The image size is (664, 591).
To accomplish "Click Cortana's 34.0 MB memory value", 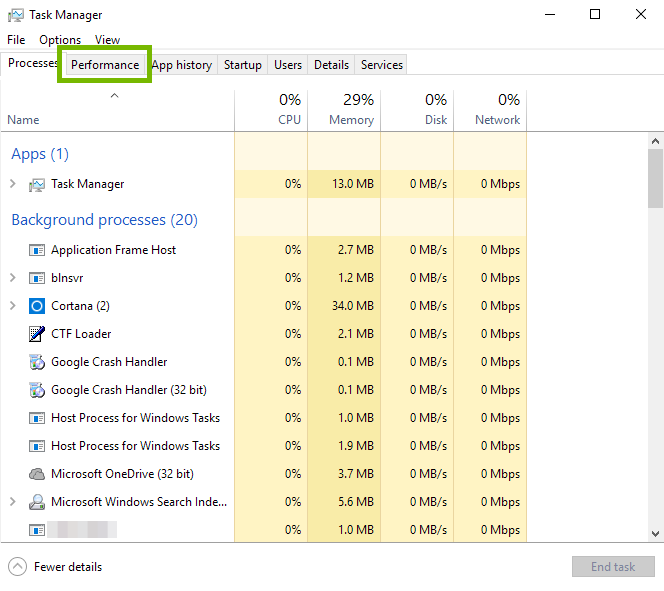I will [x=353, y=306].
